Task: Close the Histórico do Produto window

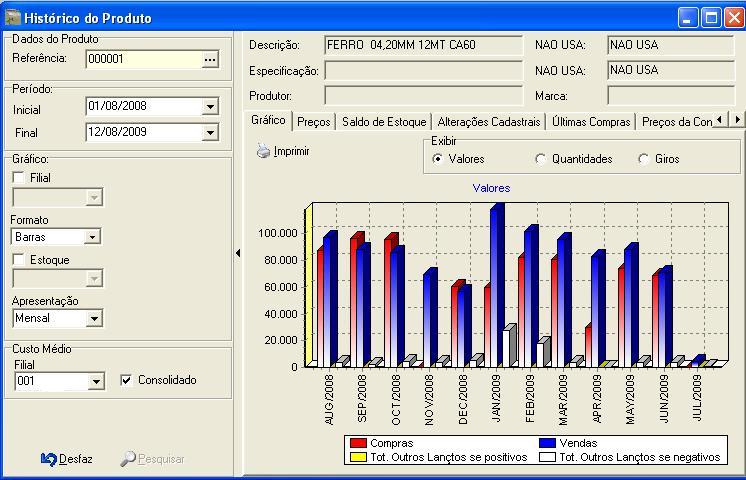Action: [x=734, y=18]
